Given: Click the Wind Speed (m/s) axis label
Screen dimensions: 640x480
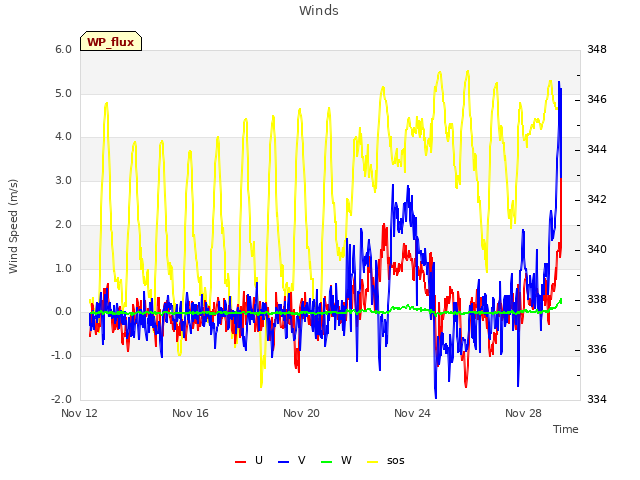Looking at the screenshot, I should (13, 226).
